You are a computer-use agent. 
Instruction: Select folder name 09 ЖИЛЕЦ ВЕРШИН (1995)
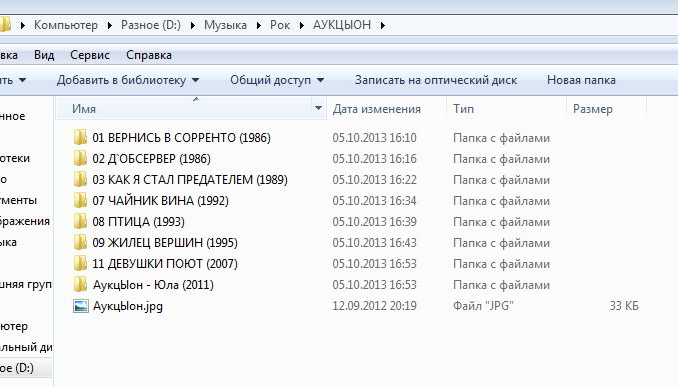(165, 243)
